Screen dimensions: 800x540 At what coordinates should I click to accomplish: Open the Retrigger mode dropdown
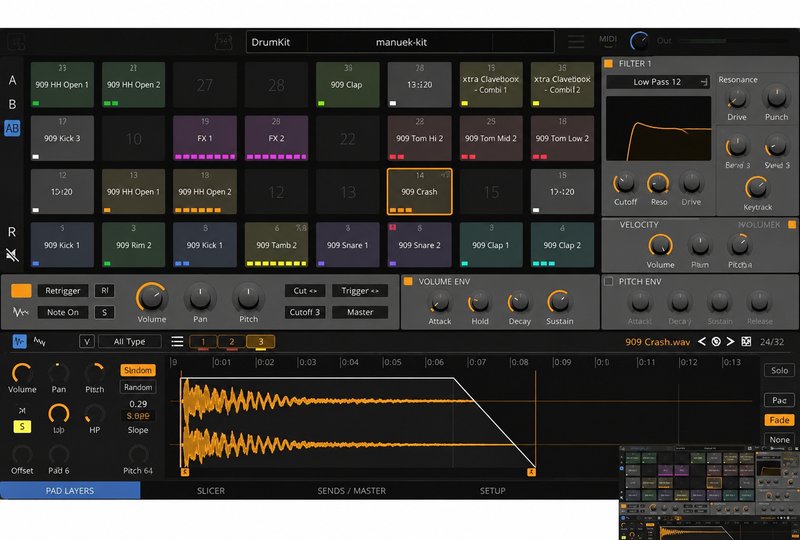63,290
